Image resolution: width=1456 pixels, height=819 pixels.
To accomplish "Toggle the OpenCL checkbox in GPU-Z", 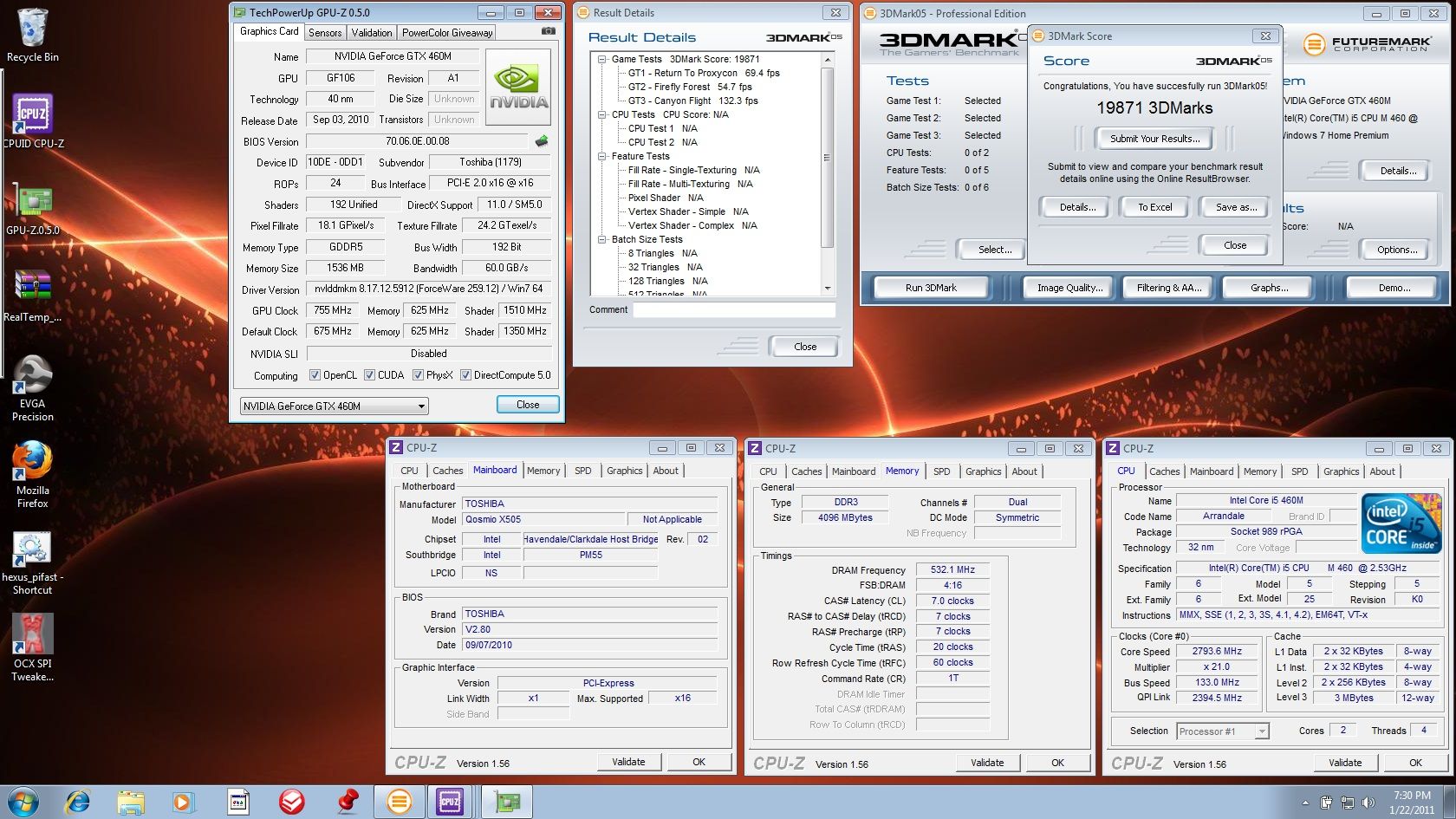I will (x=315, y=375).
